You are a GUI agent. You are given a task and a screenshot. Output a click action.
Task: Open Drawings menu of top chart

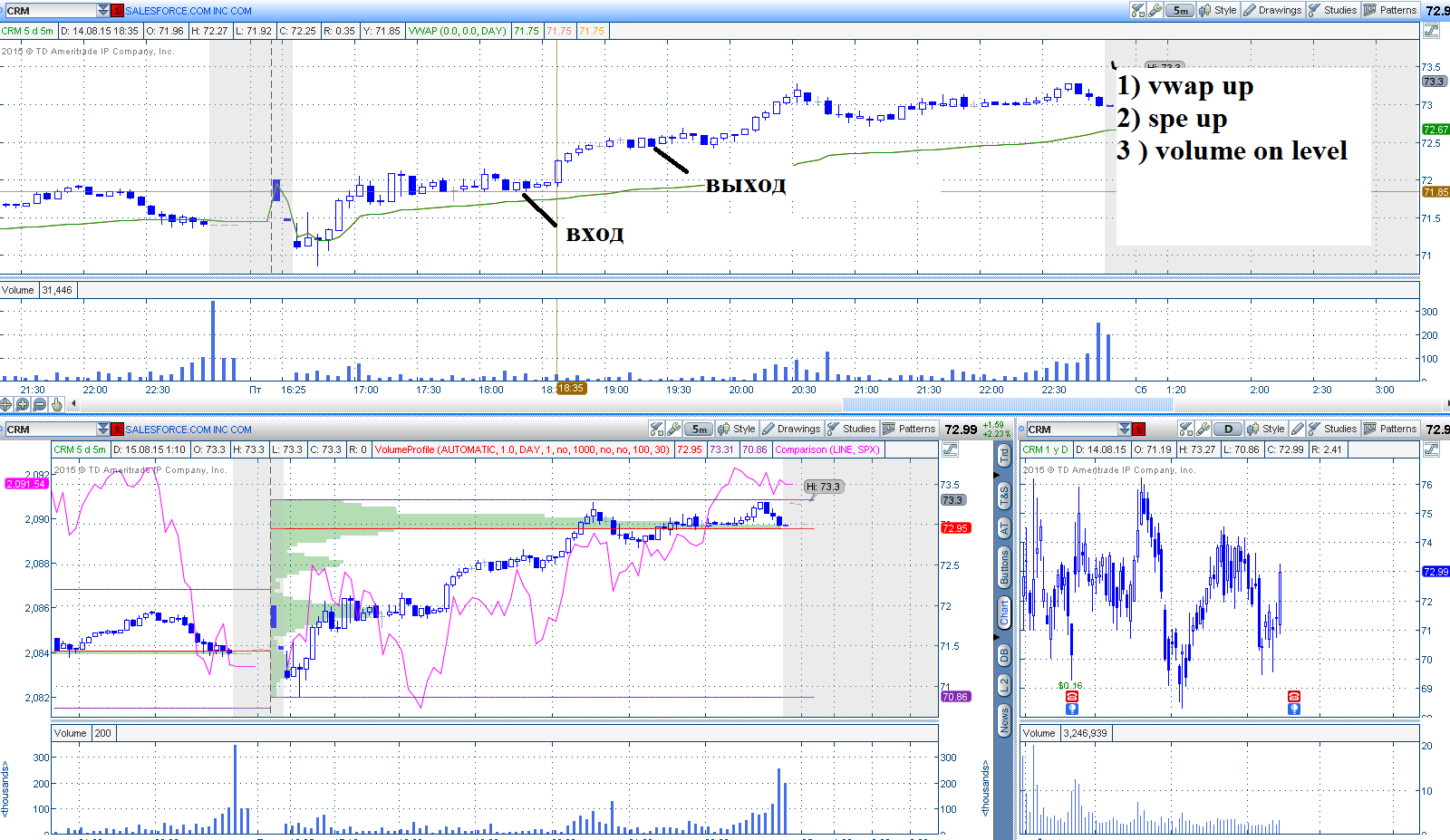[x=1272, y=10]
